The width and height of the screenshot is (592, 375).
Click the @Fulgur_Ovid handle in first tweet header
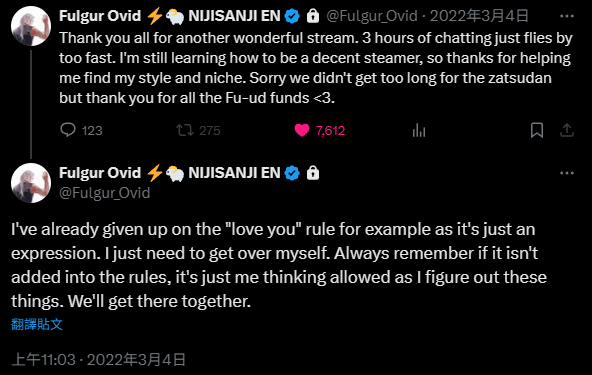tap(372, 16)
